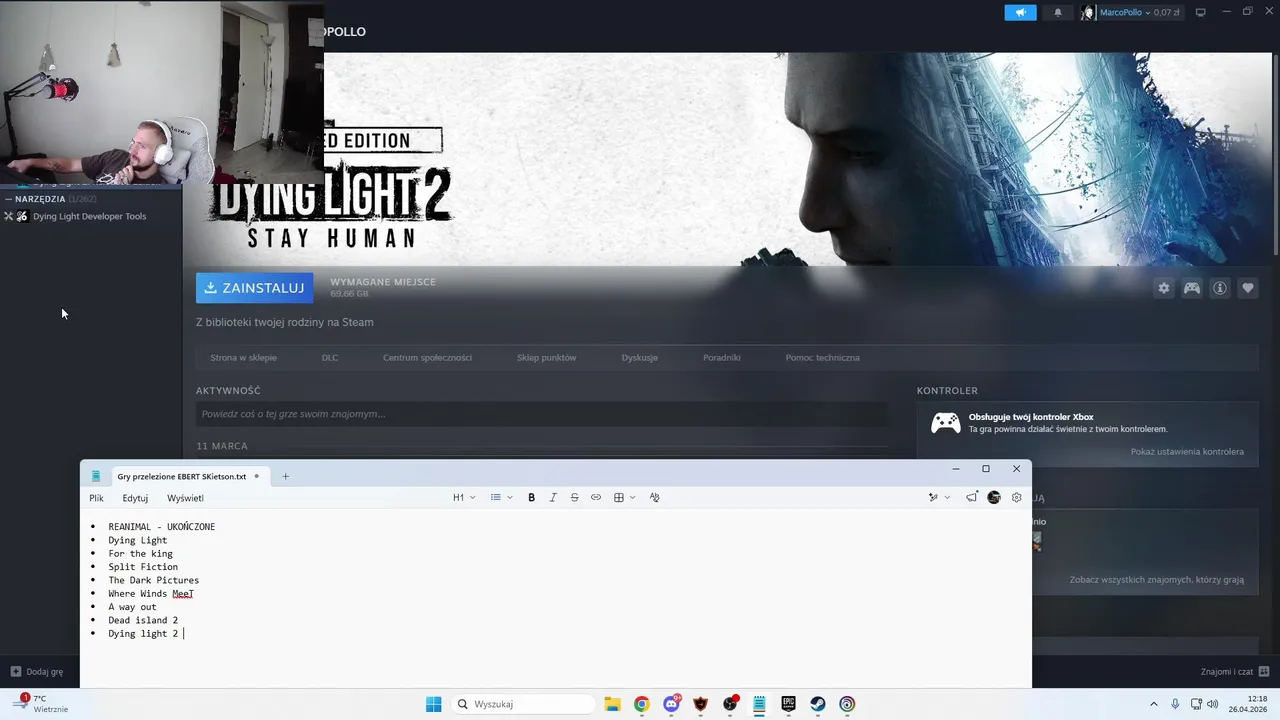
Task: Click ZAINSTALUJ install button
Action: tap(254, 288)
